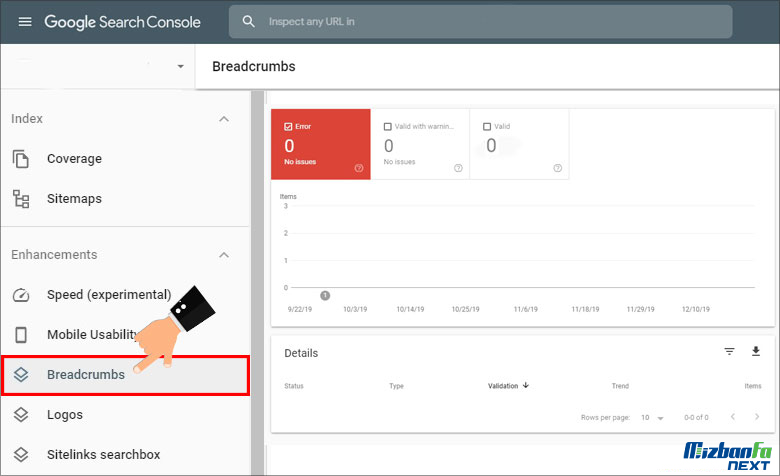Click help icon in Error card
Image resolution: width=780 pixels, height=476 pixels.
coord(358,168)
